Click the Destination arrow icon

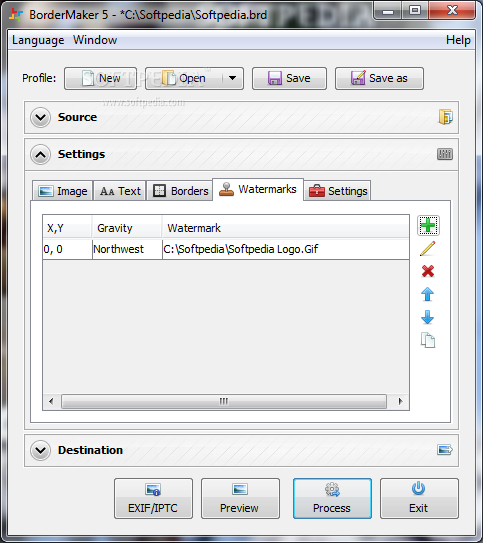point(445,450)
